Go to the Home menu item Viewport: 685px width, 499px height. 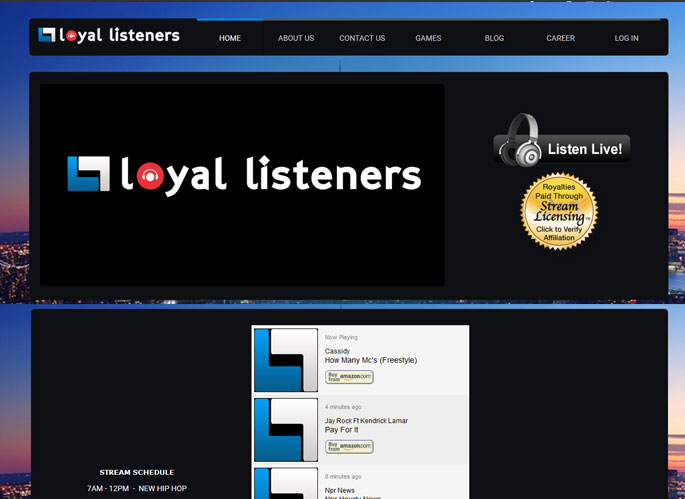[230, 38]
